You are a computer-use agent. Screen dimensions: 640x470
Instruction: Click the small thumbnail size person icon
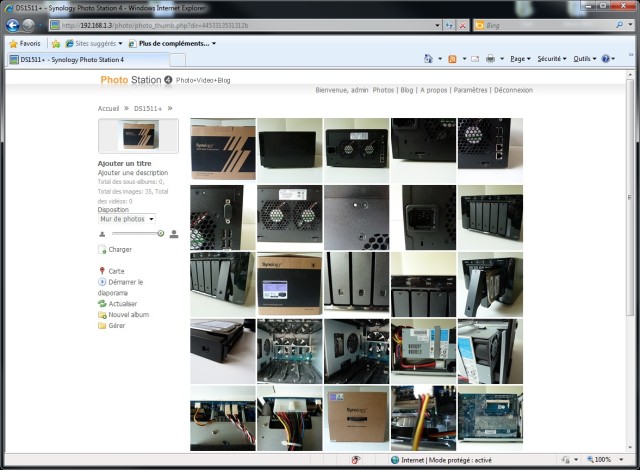click(x=102, y=234)
